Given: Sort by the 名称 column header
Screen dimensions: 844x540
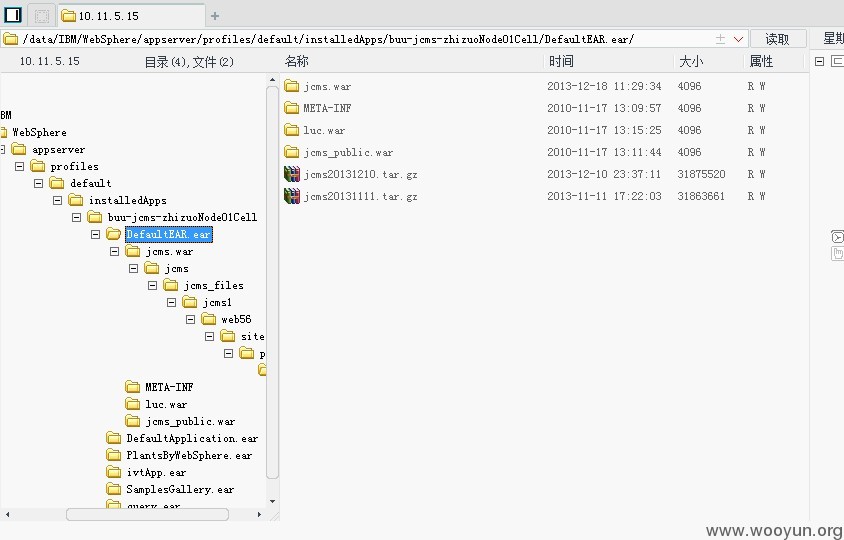Looking at the screenshot, I should (297, 61).
